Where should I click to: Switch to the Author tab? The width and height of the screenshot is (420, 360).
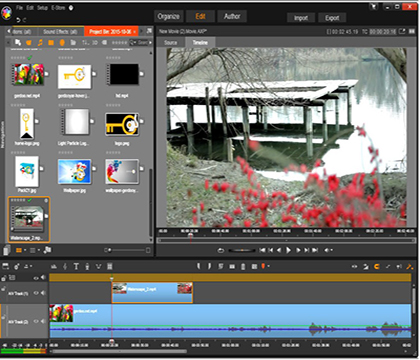coord(232,16)
